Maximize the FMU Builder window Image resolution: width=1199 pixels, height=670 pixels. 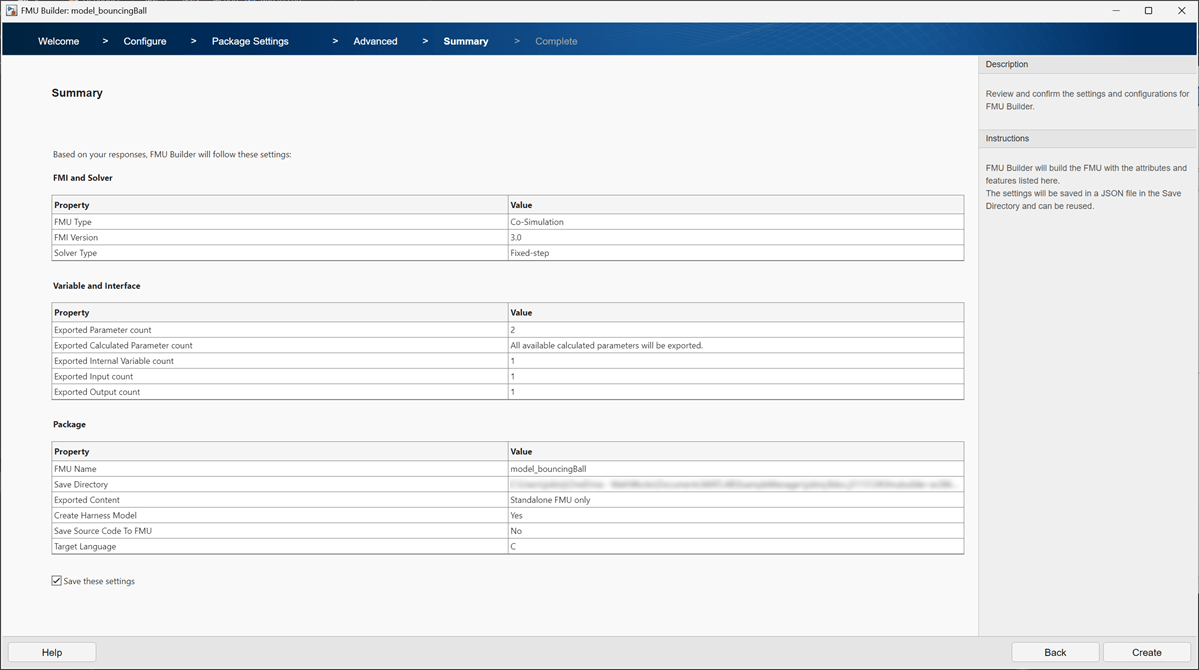click(1148, 10)
